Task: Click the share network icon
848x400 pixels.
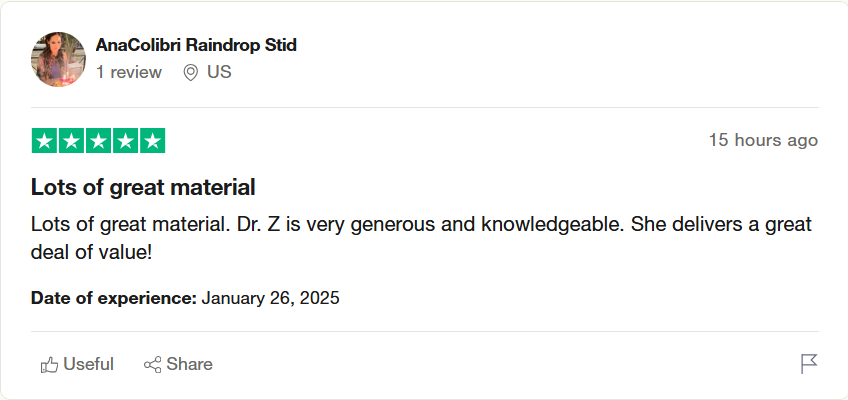Action: 153,365
